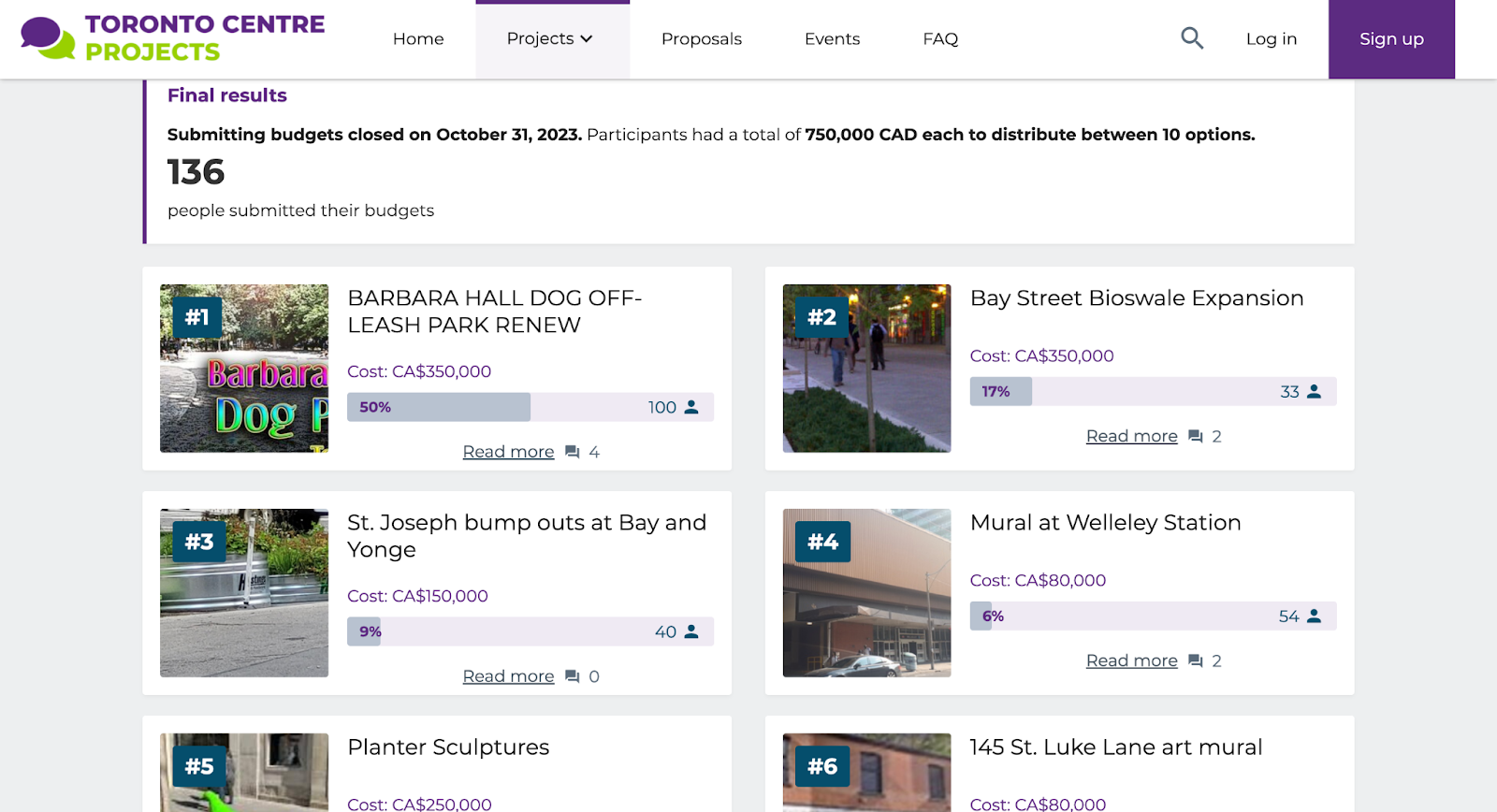Click the person icon beside 54 votes
This screenshot has height=812, width=1497.
click(1314, 616)
